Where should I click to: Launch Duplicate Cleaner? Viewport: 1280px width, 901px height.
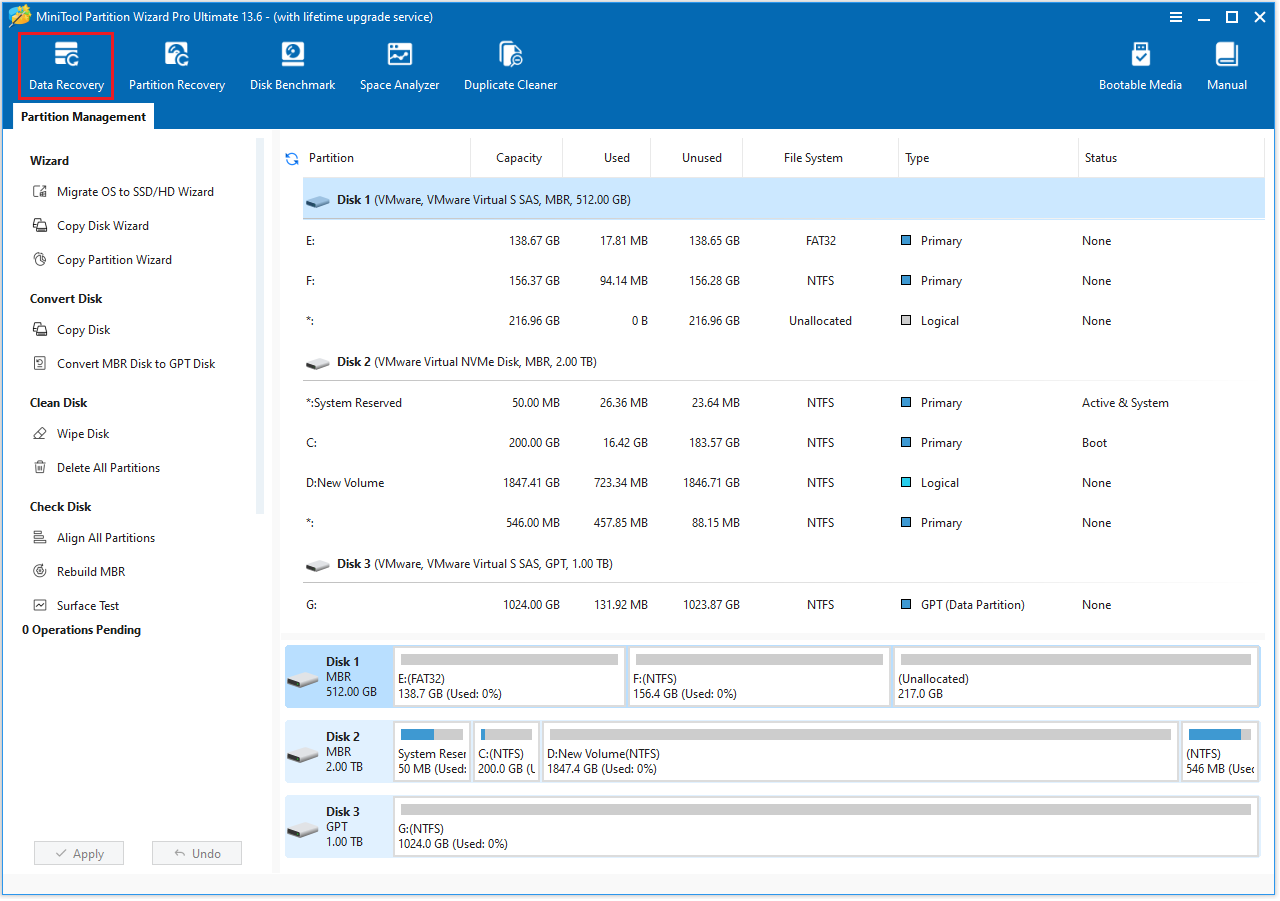[x=510, y=64]
